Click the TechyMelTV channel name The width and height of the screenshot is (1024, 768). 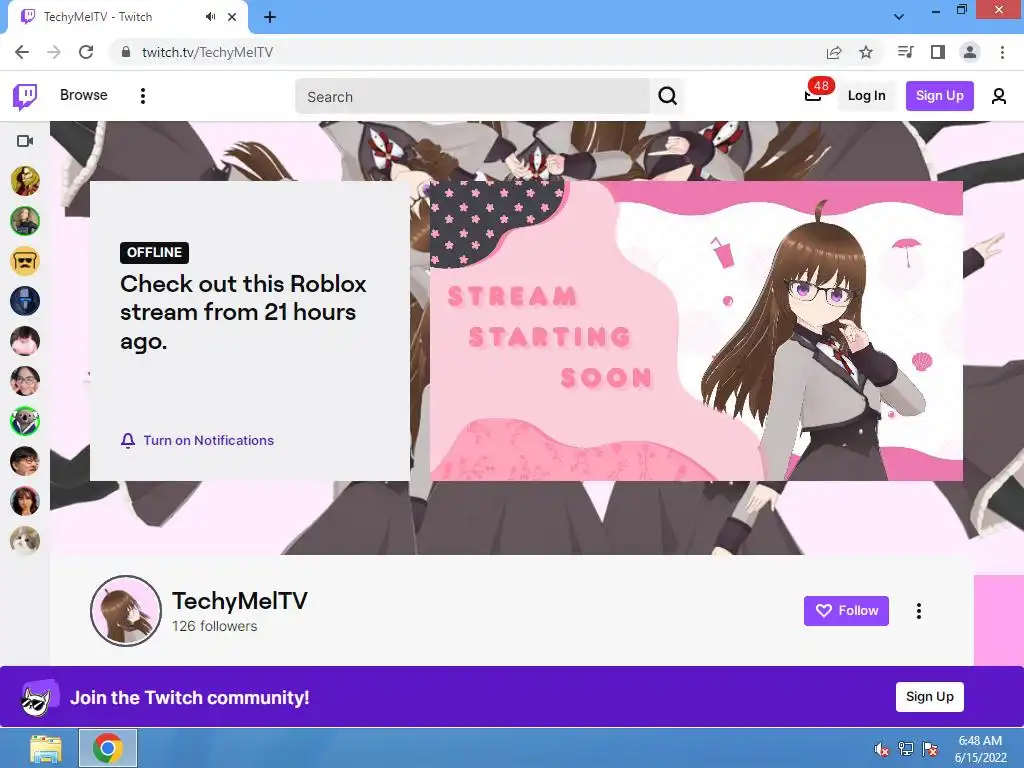(240, 601)
